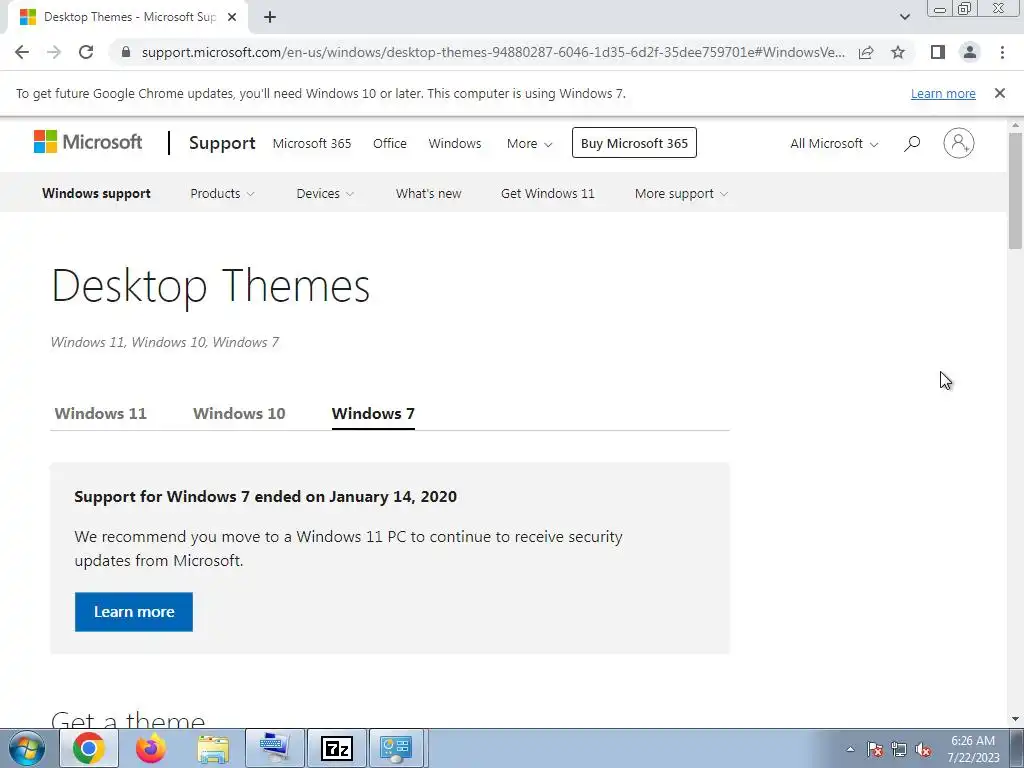The height and width of the screenshot is (768, 1024).
Task: Sign in using the account icon
Action: pos(958,143)
